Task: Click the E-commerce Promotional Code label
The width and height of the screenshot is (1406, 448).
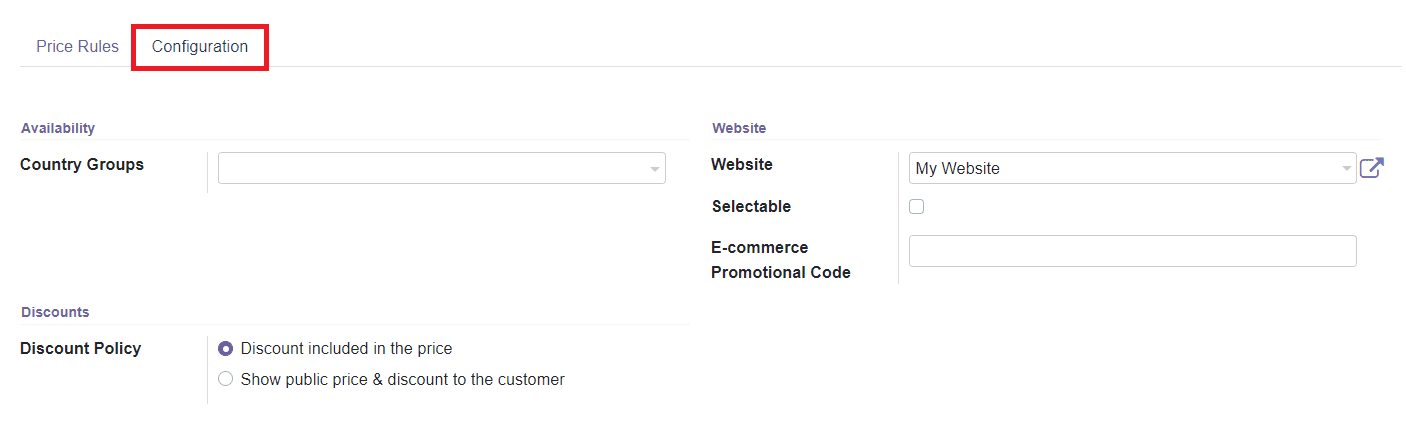Action: click(780, 260)
